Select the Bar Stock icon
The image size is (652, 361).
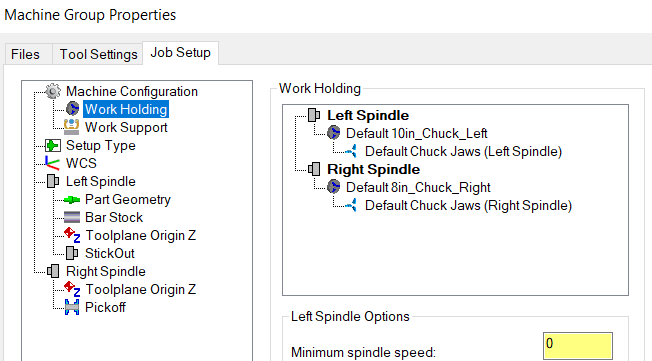72,218
